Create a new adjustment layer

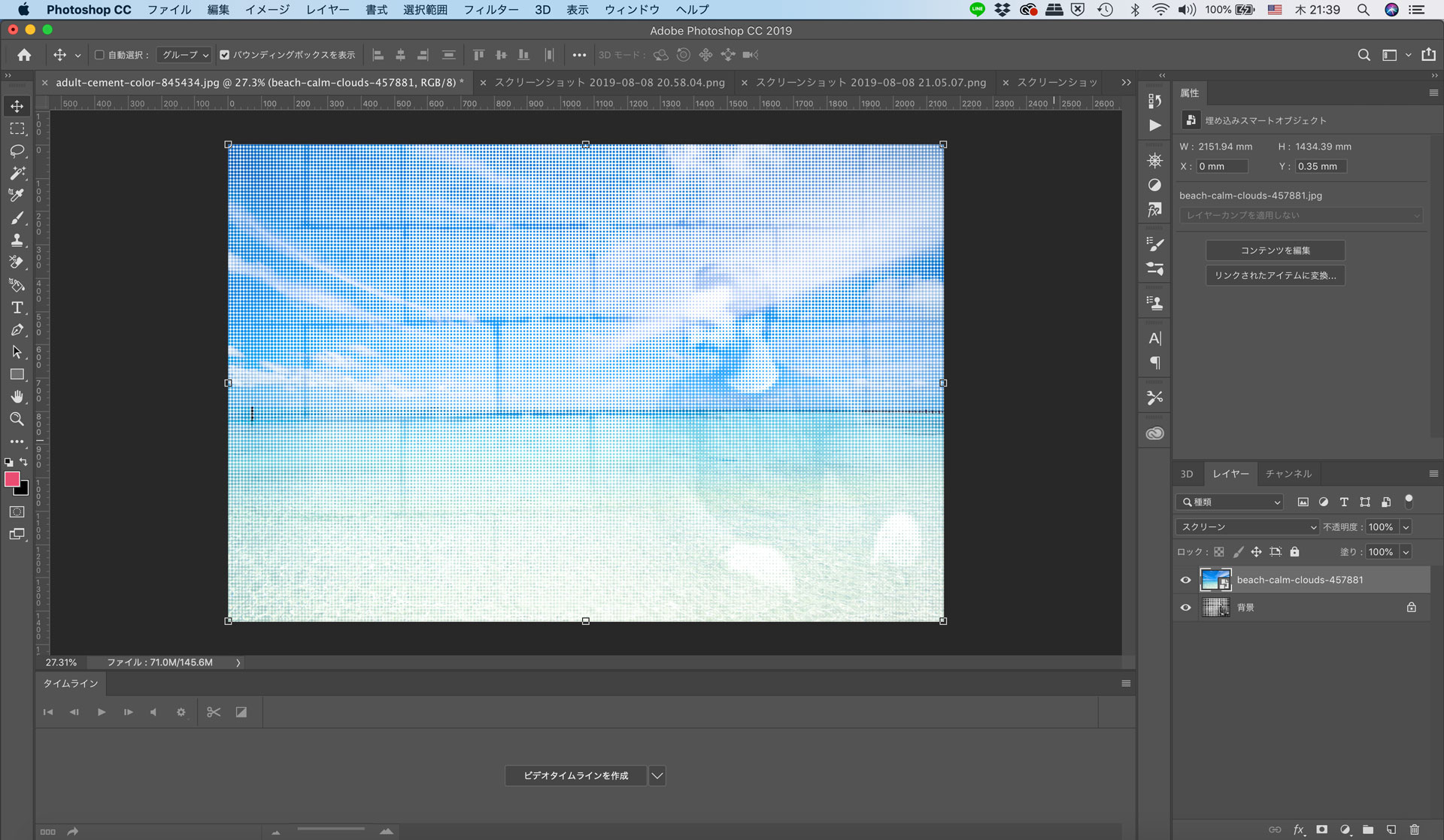point(1345,829)
